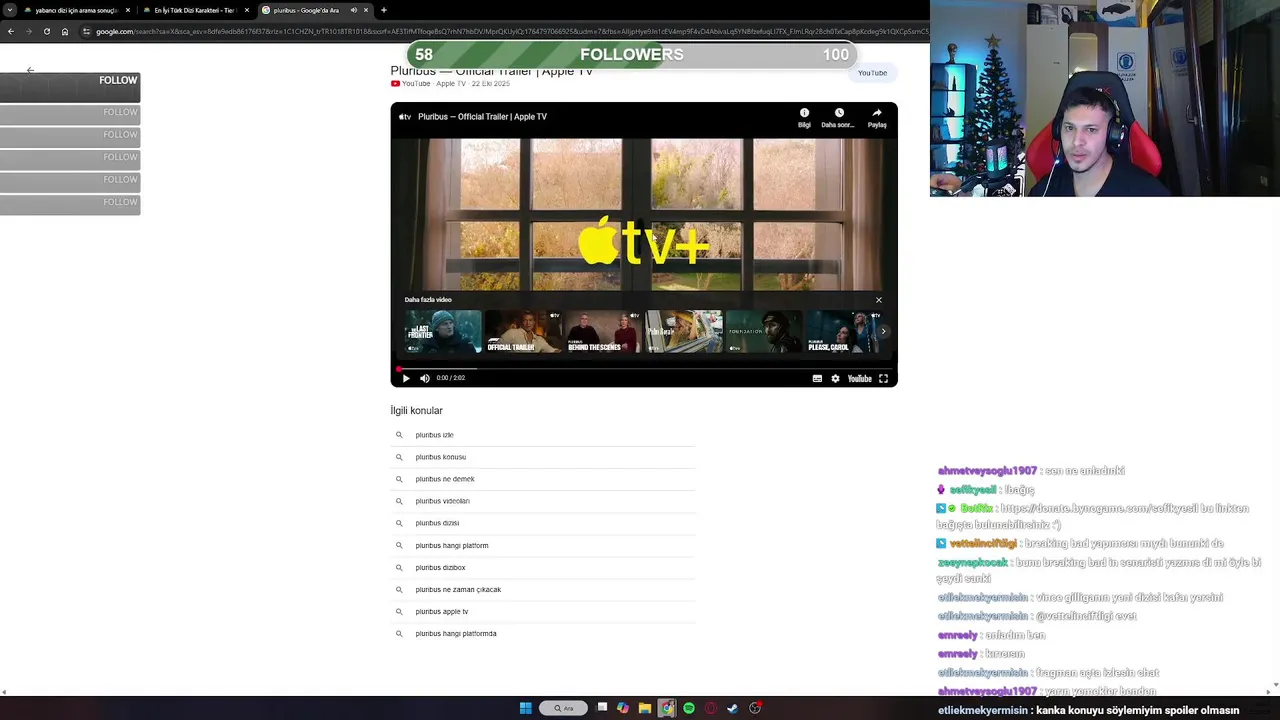The height and width of the screenshot is (720, 1280).
Task: Launch Copilot from the taskbar
Action: click(623, 708)
